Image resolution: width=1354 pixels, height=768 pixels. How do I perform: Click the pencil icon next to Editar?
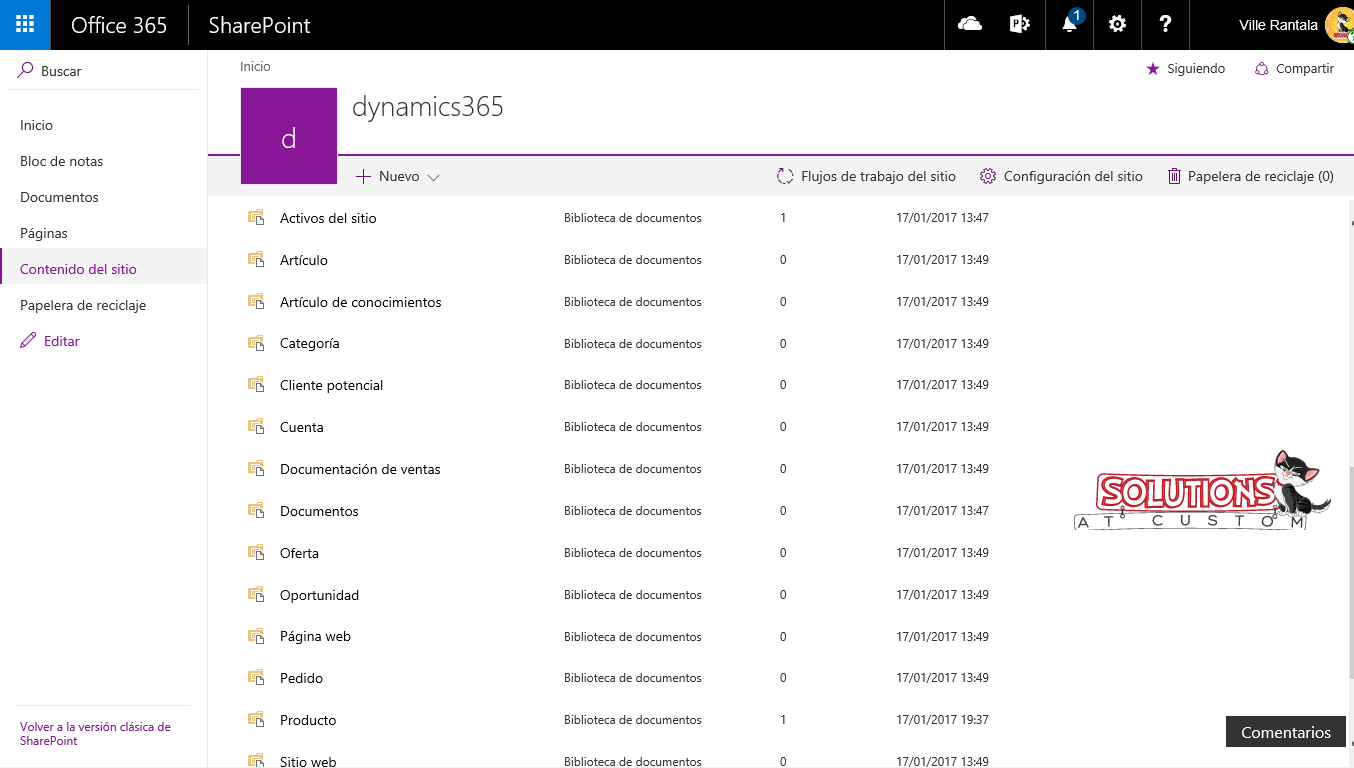point(28,341)
